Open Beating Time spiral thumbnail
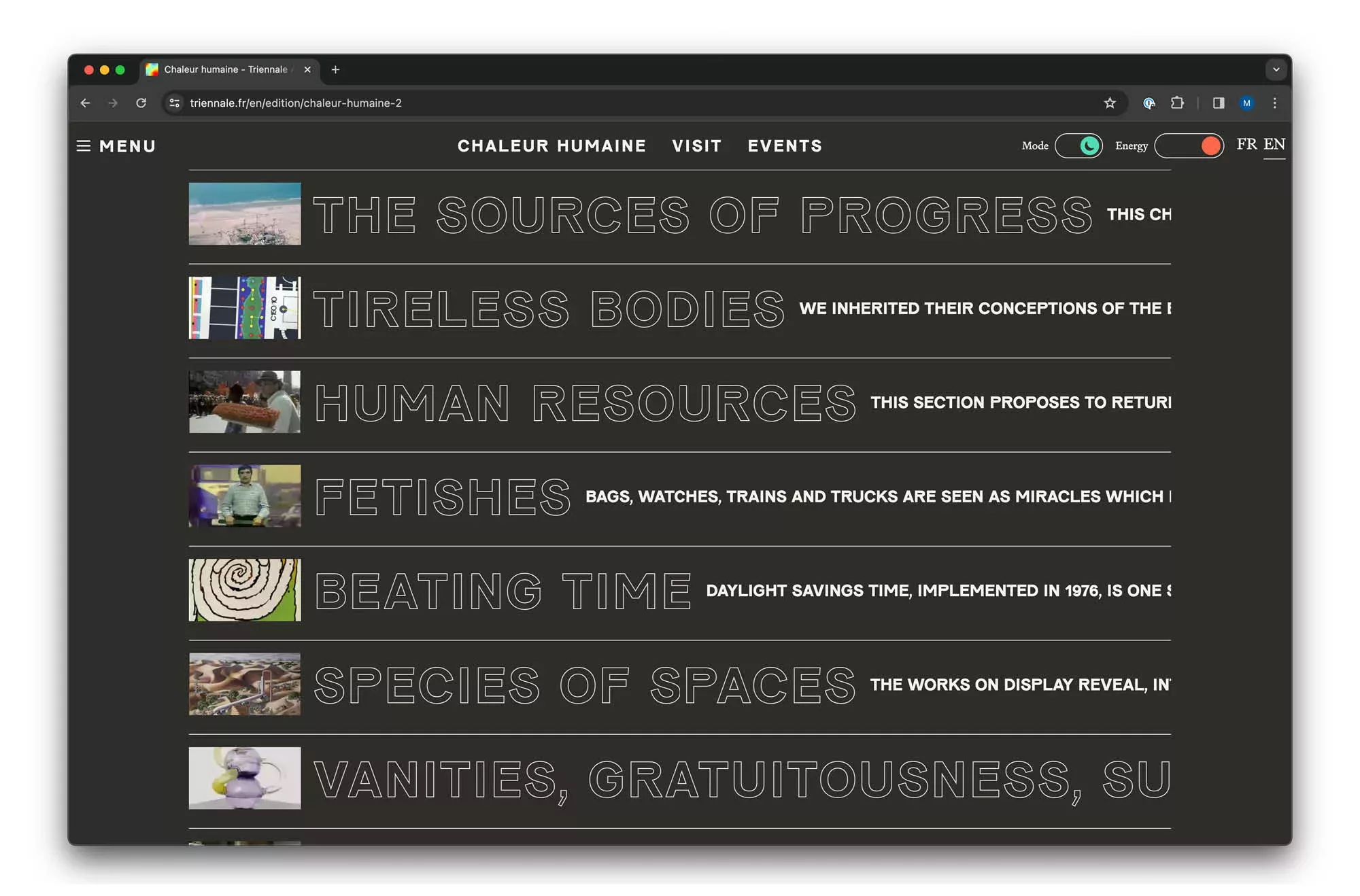The image size is (1360, 896). pos(245,590)
